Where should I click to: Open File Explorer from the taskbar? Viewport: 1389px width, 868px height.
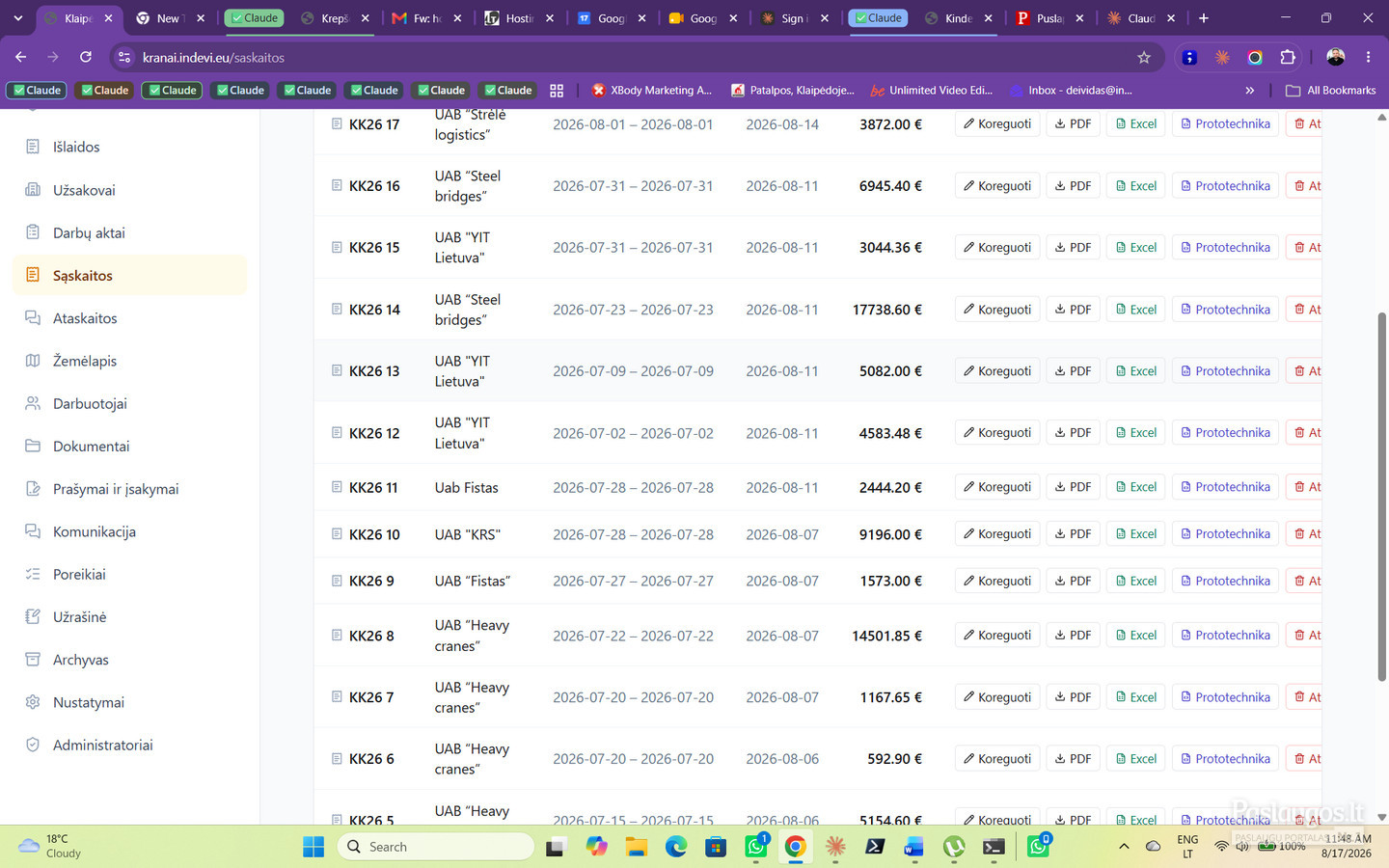point(636,847)
